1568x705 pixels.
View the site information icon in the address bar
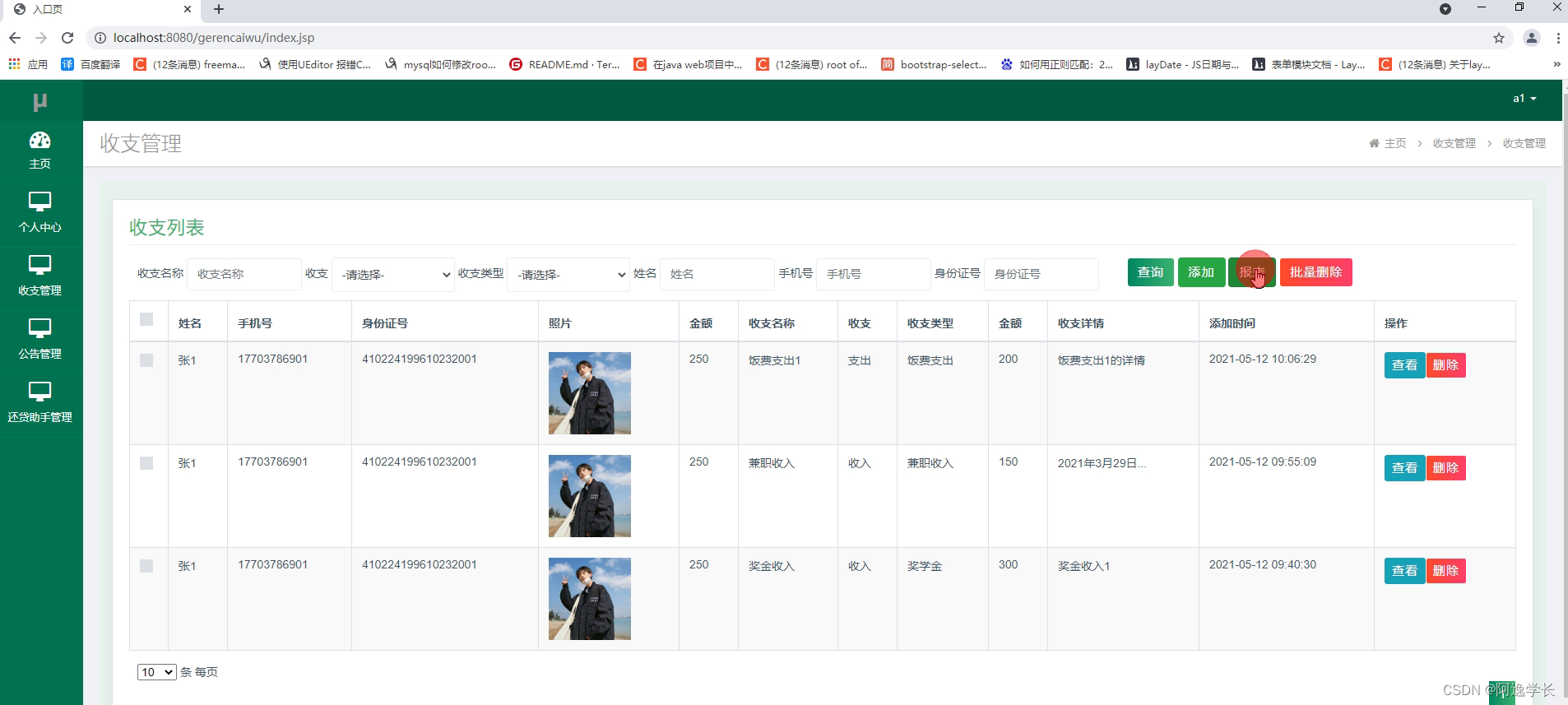click(100, 38)
